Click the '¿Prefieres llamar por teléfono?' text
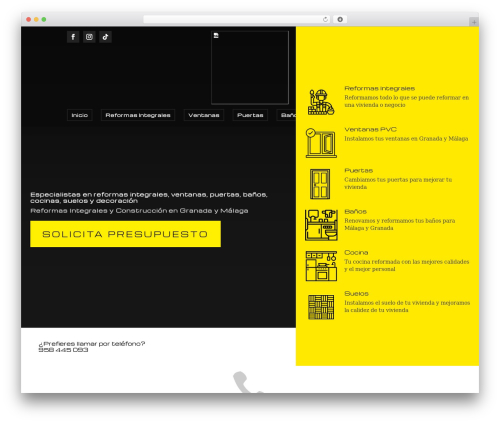Screen dimensions: 500x423 pos(92,343)
